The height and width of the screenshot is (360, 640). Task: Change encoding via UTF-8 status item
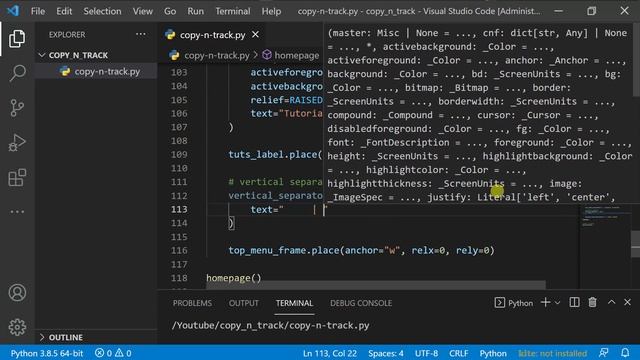point(427,353)
